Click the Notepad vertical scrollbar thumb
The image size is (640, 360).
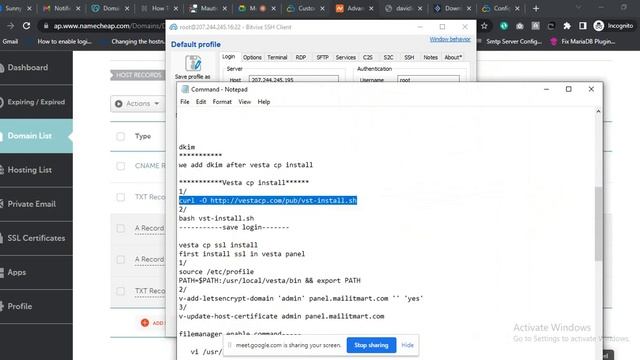coord(598,224)
